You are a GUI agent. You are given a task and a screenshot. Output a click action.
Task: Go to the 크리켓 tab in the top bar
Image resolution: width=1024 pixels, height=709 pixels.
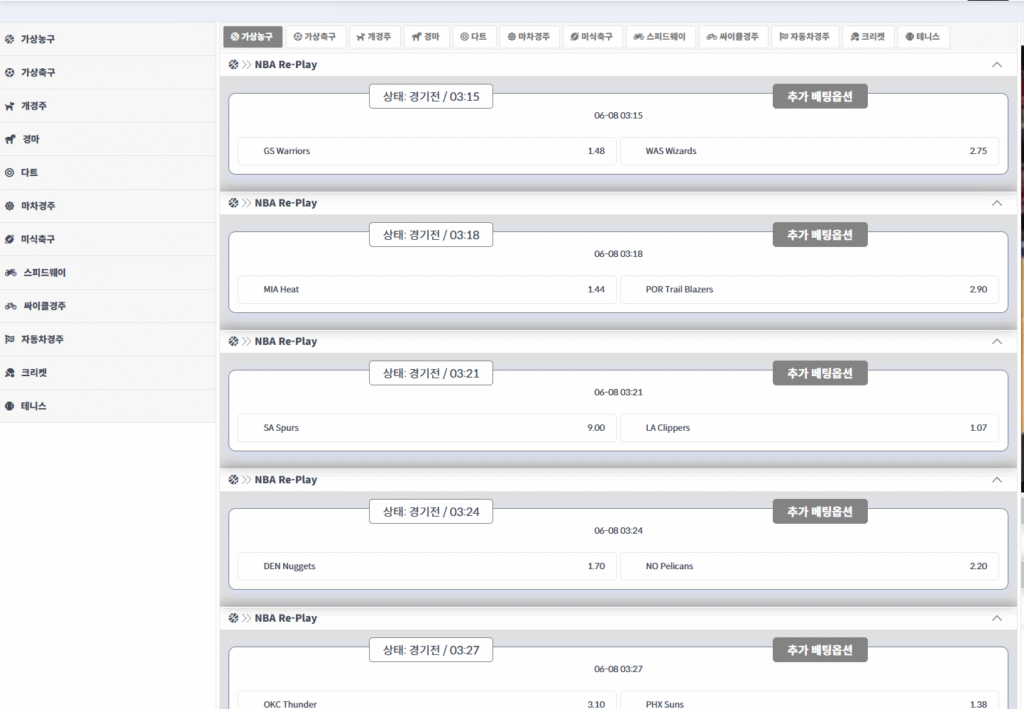click(x=868, y=37)
